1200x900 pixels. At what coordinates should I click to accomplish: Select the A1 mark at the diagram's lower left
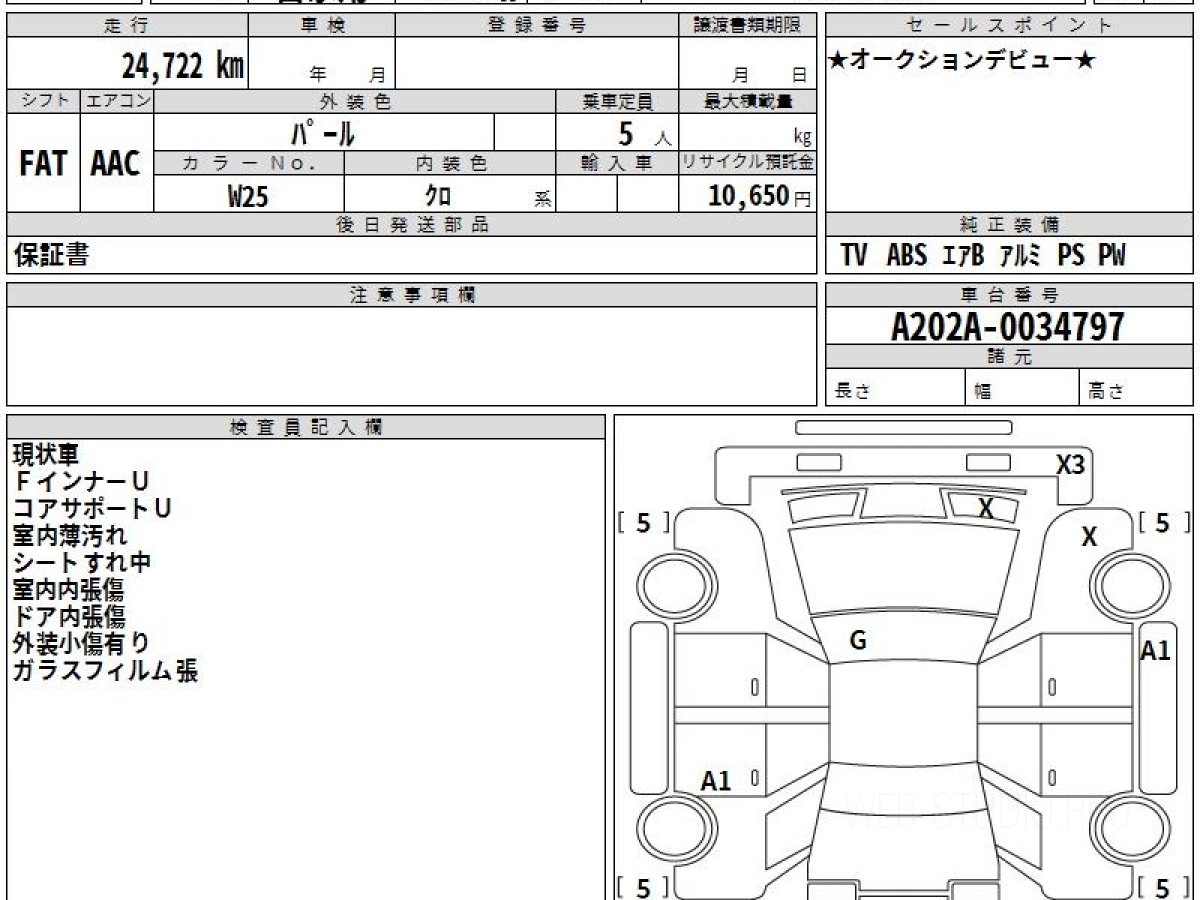pyautogui.click(x=716, y=781)
